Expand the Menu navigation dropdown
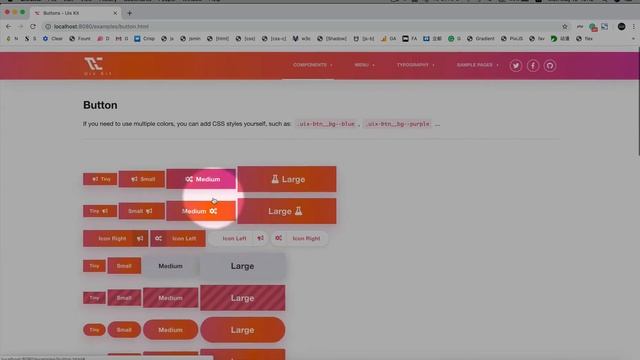This screenshot has height=360, width=640. pos(364,65)
